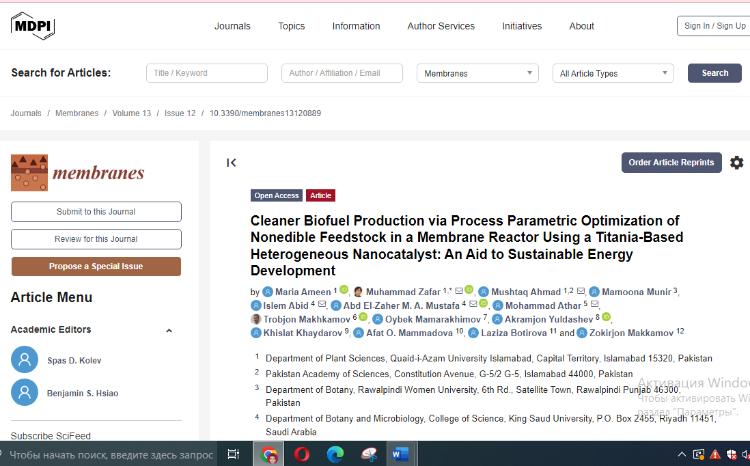Click Benjamin S. Hsiao's avatar icon
Screen dimensions: 750x466
24,393
